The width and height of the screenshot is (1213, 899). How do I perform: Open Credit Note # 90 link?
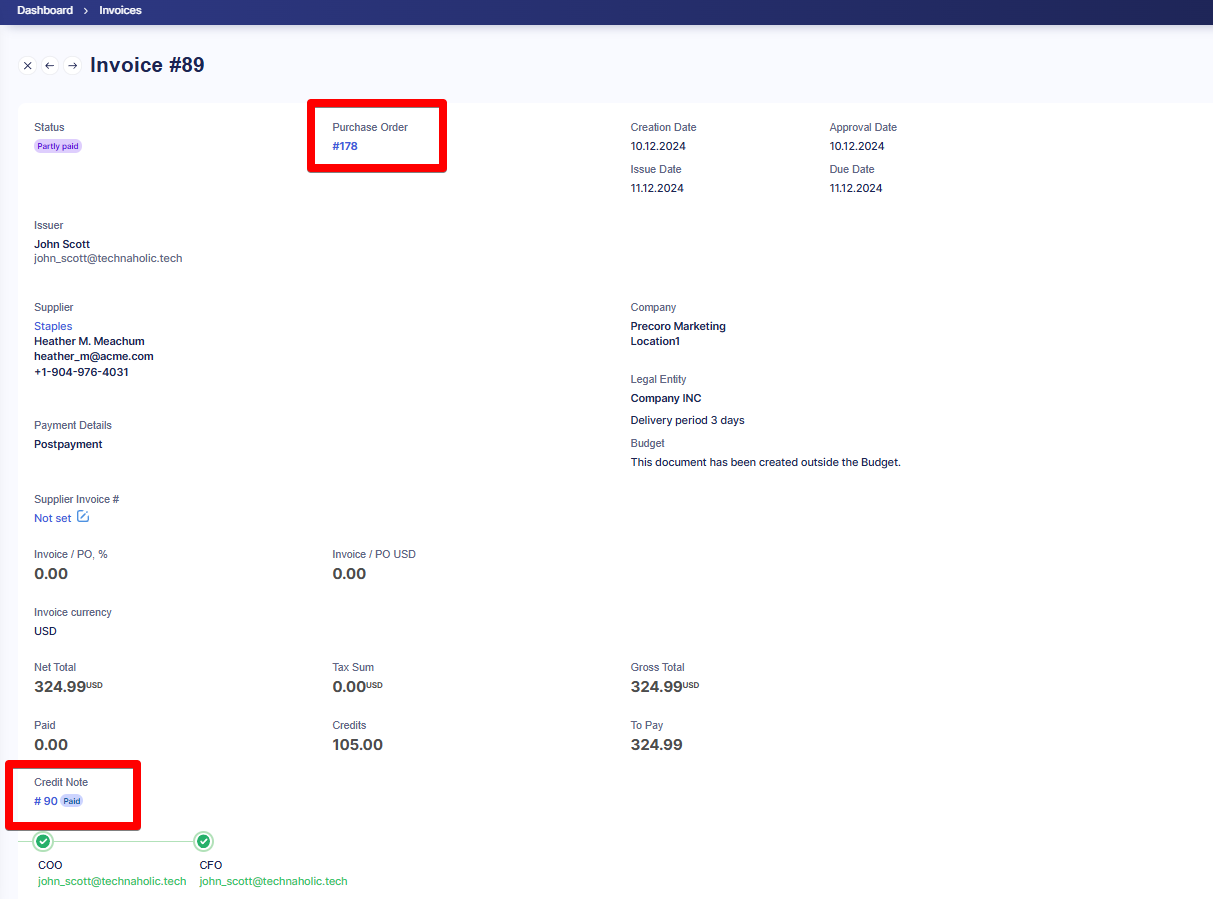pyautogui.click(x=46, y=801)
